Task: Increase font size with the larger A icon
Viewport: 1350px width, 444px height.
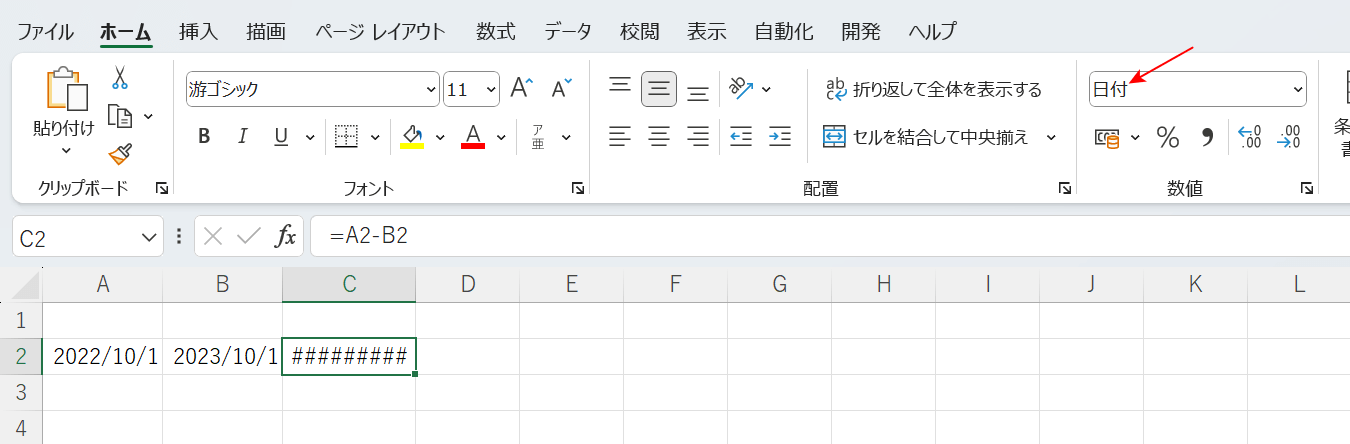Action: pyautogui.click(x=521, y=89)
